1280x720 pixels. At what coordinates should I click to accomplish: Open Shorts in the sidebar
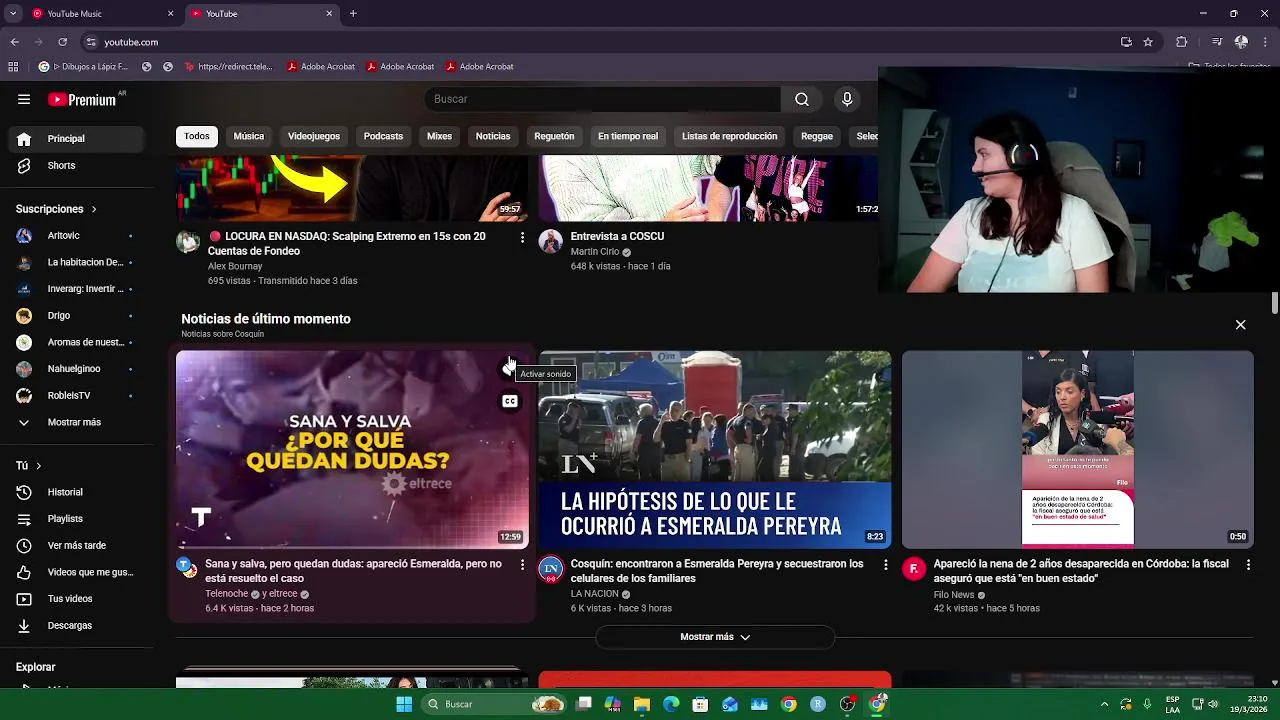tap(77, 165)
